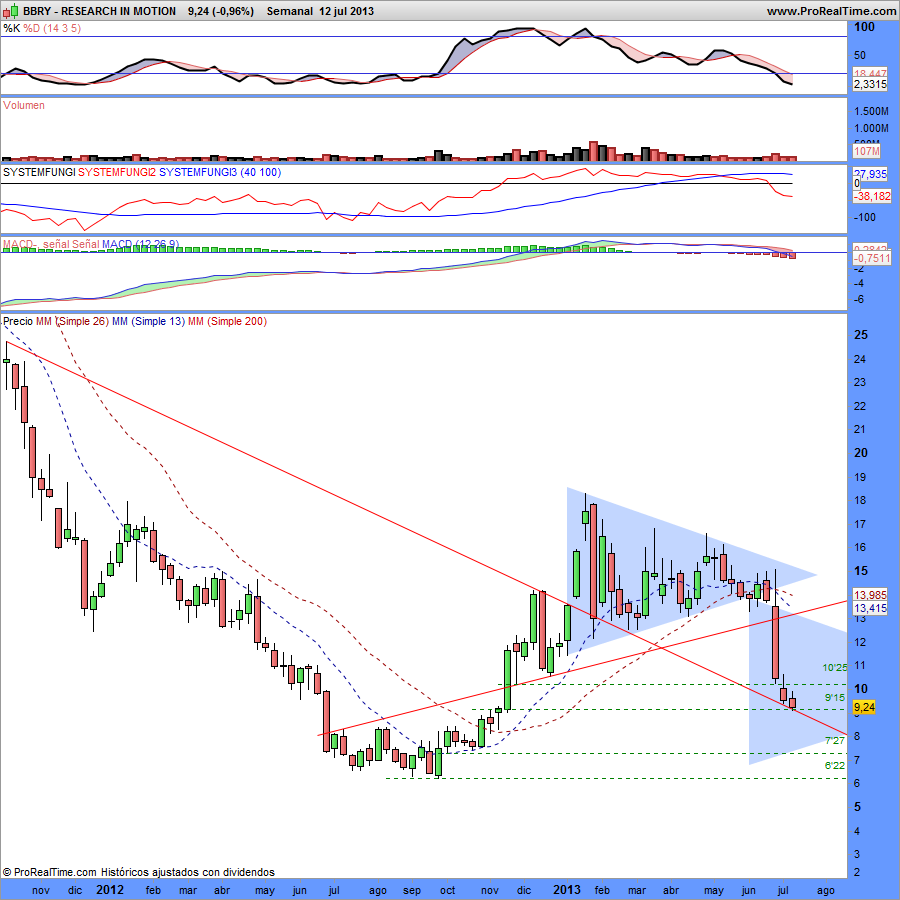This screenshot has height=900, width=900.
Task: Click the 12 jul 2013 date
Action: click(x=347, y=11)
